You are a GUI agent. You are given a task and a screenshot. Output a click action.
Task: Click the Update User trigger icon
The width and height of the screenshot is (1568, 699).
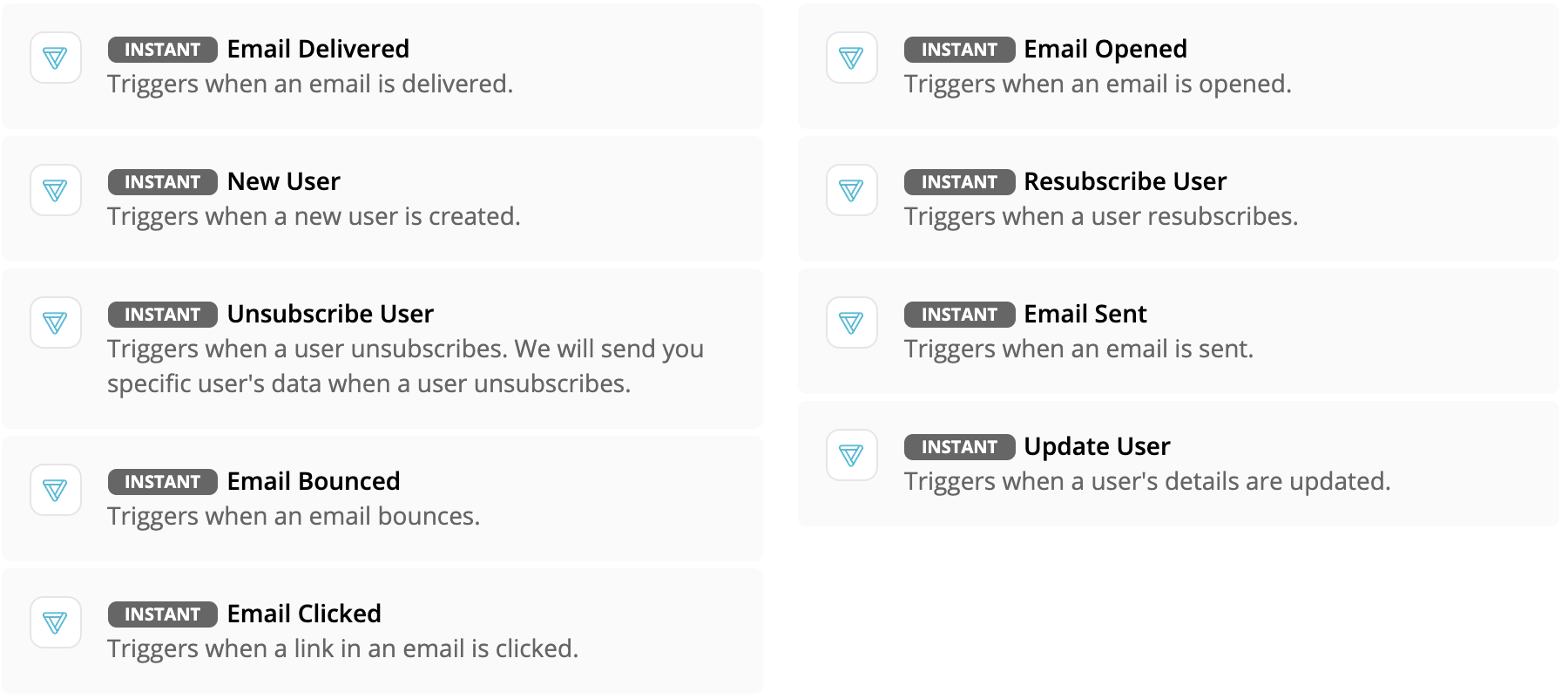click(x=852, y=455)
